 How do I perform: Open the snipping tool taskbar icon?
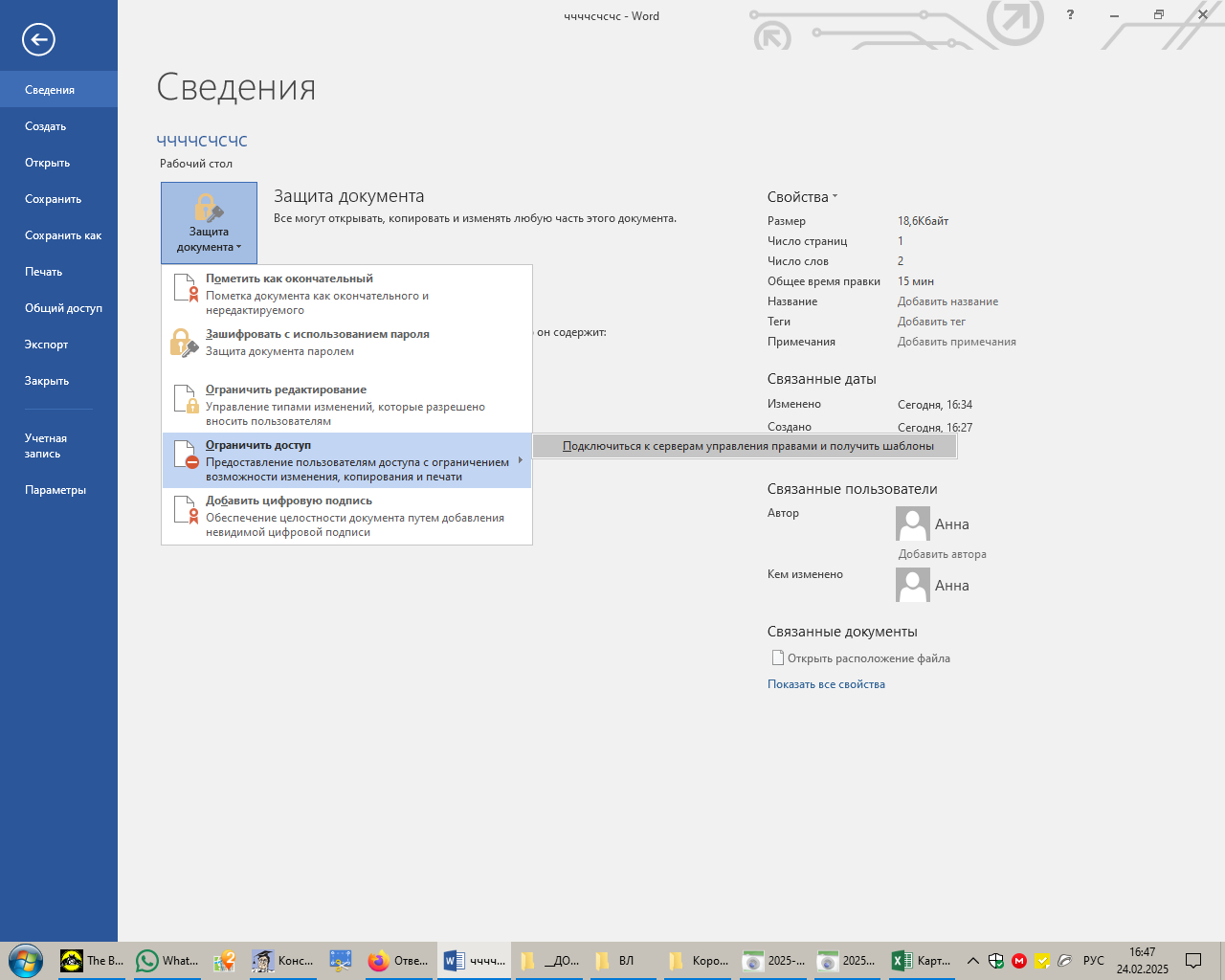pos(341,961)
